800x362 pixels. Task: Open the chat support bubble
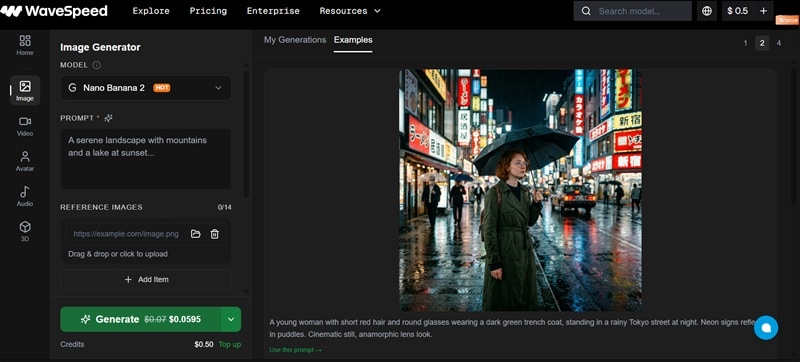[766, 328]
